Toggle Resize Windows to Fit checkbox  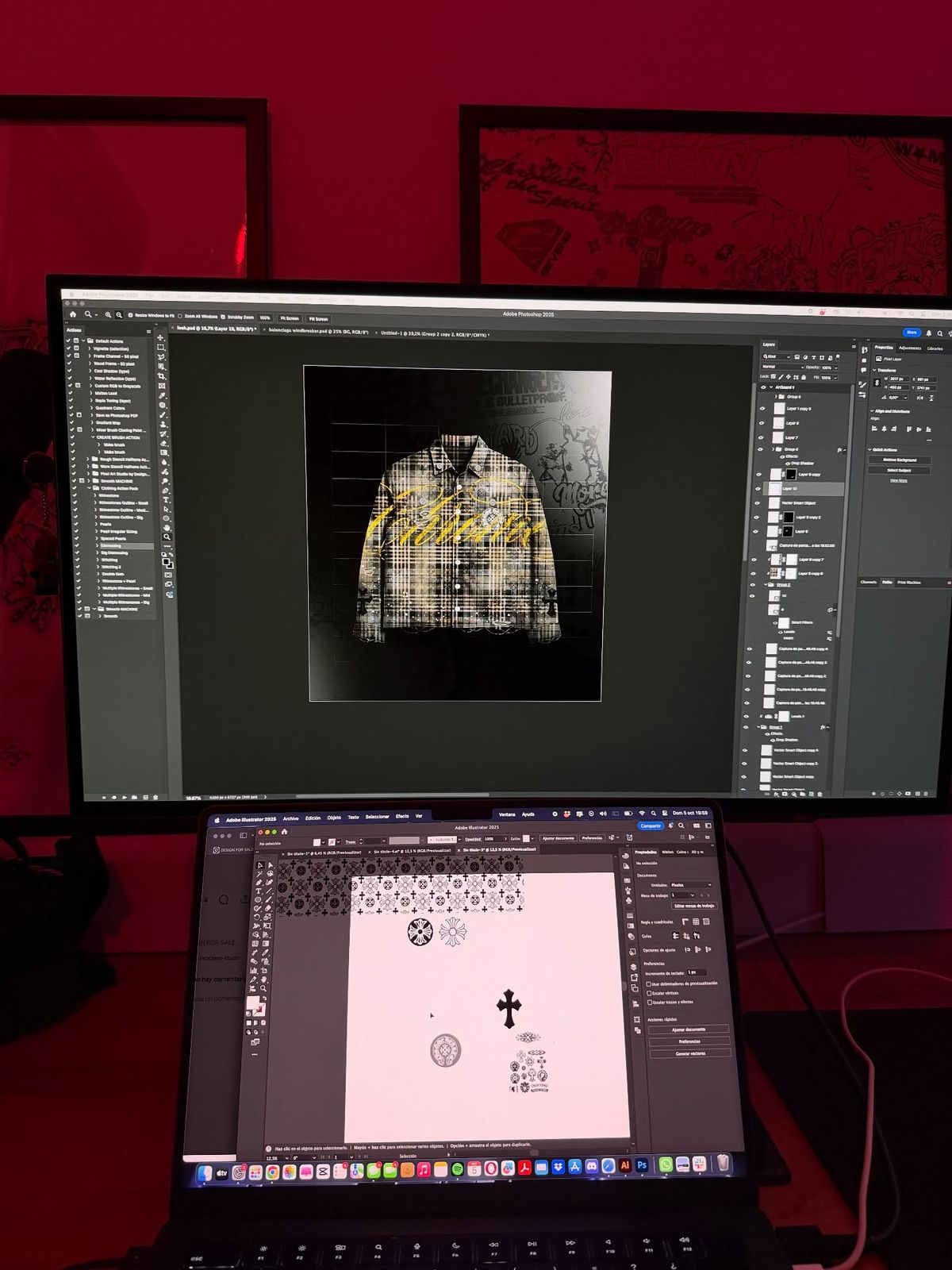(130, 315)
